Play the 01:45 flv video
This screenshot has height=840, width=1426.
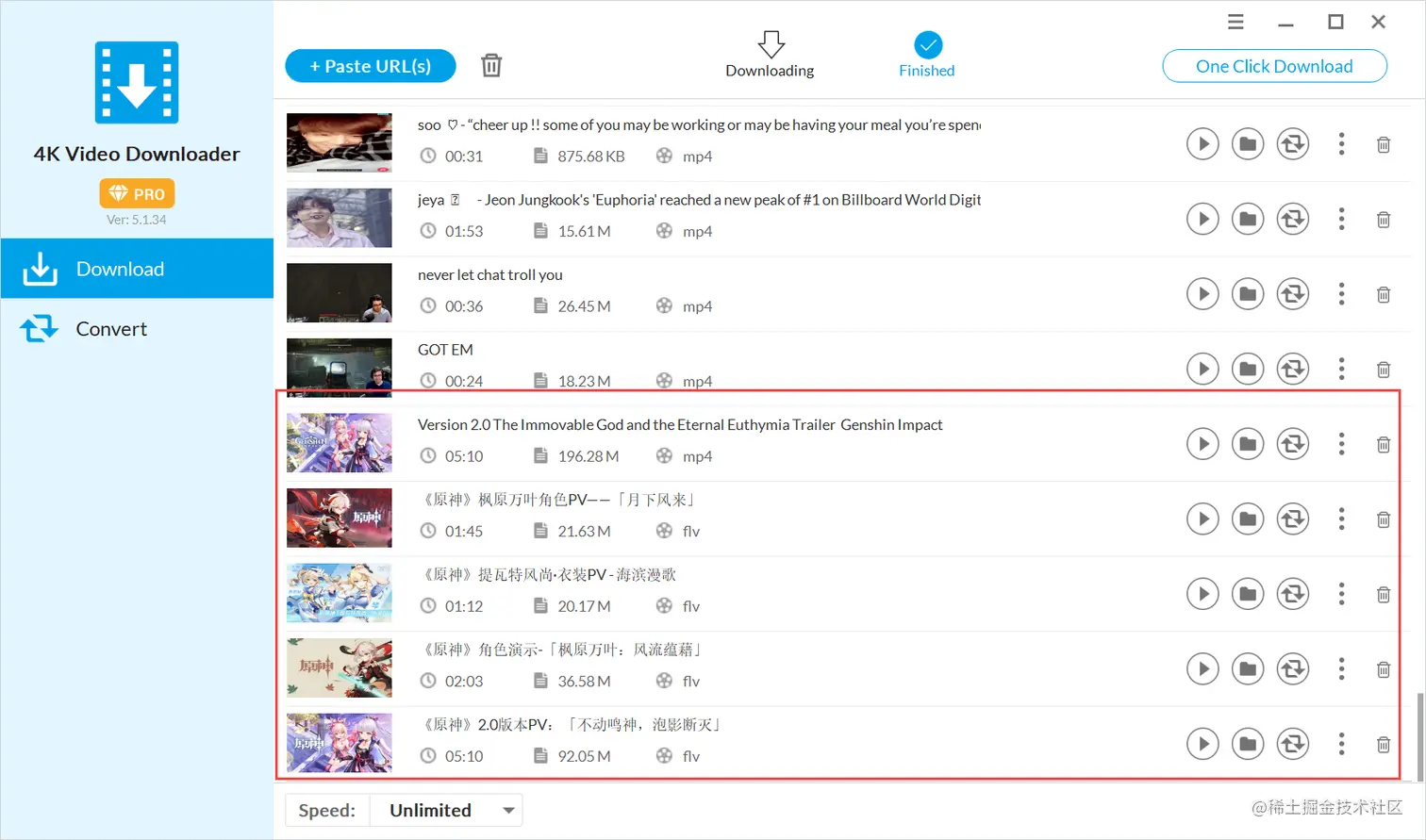[1202, 519]
